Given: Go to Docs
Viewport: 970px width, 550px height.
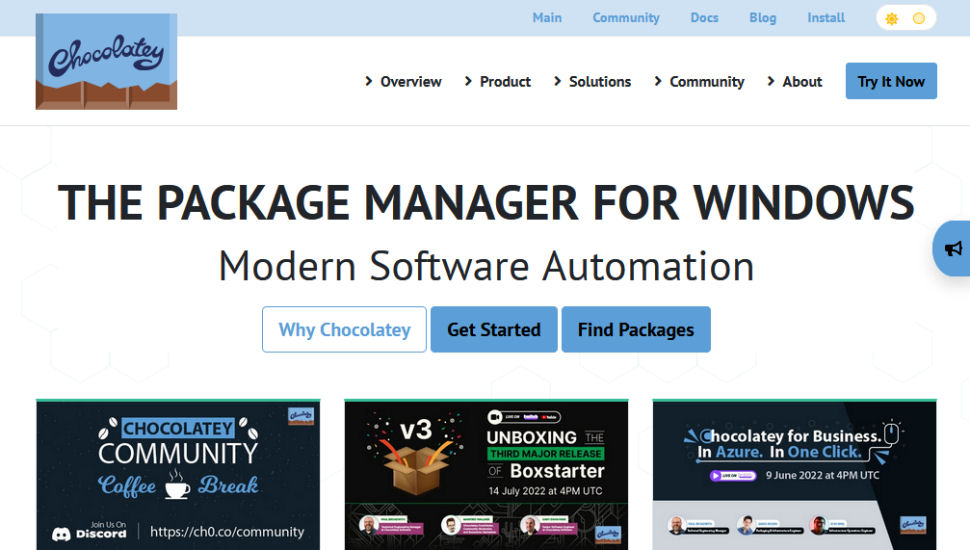Looking at the screenshot, I should click(704, 18).
